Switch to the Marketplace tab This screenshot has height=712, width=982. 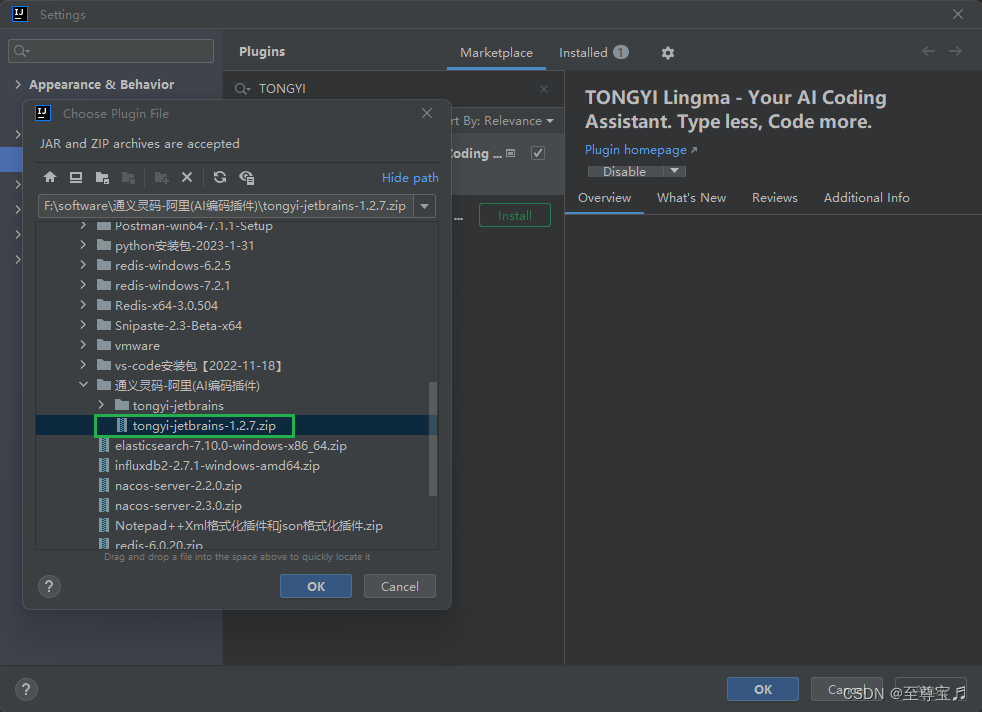(496, 53)
